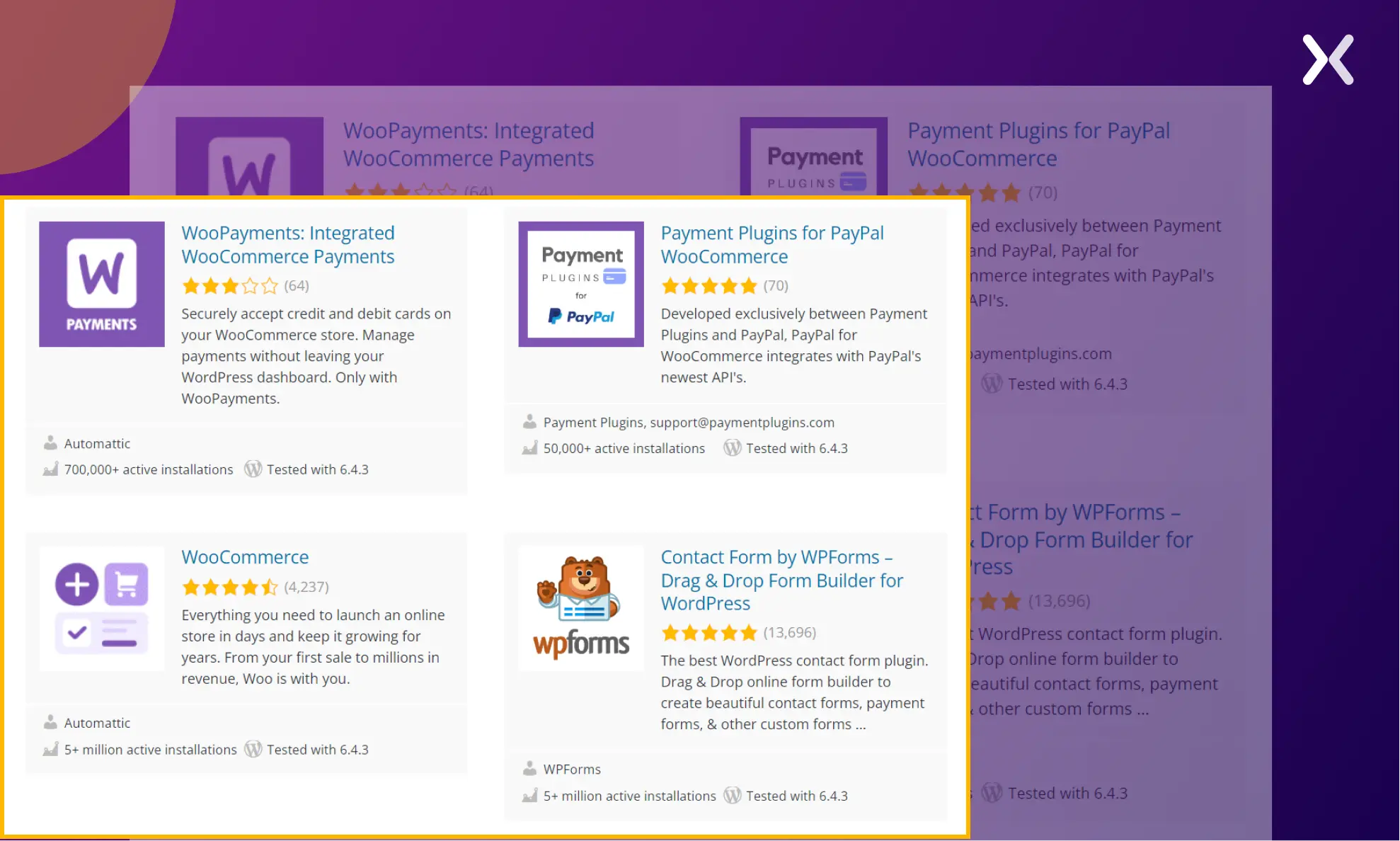Click the author icon next to Automattic in the WooPayments card
The height and width of the screenshot is (841, 1400).
point(50,443)
